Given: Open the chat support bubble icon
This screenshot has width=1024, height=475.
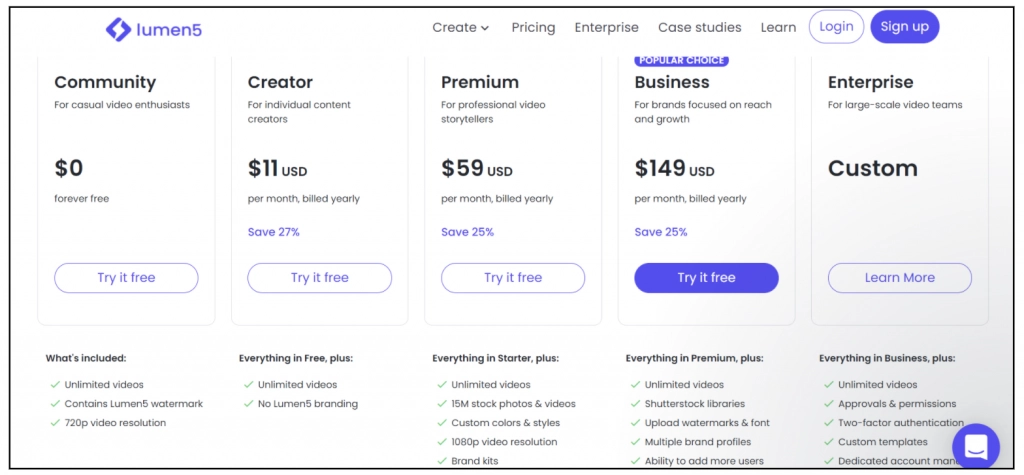Looking at the screenshot, I should 975,446.
